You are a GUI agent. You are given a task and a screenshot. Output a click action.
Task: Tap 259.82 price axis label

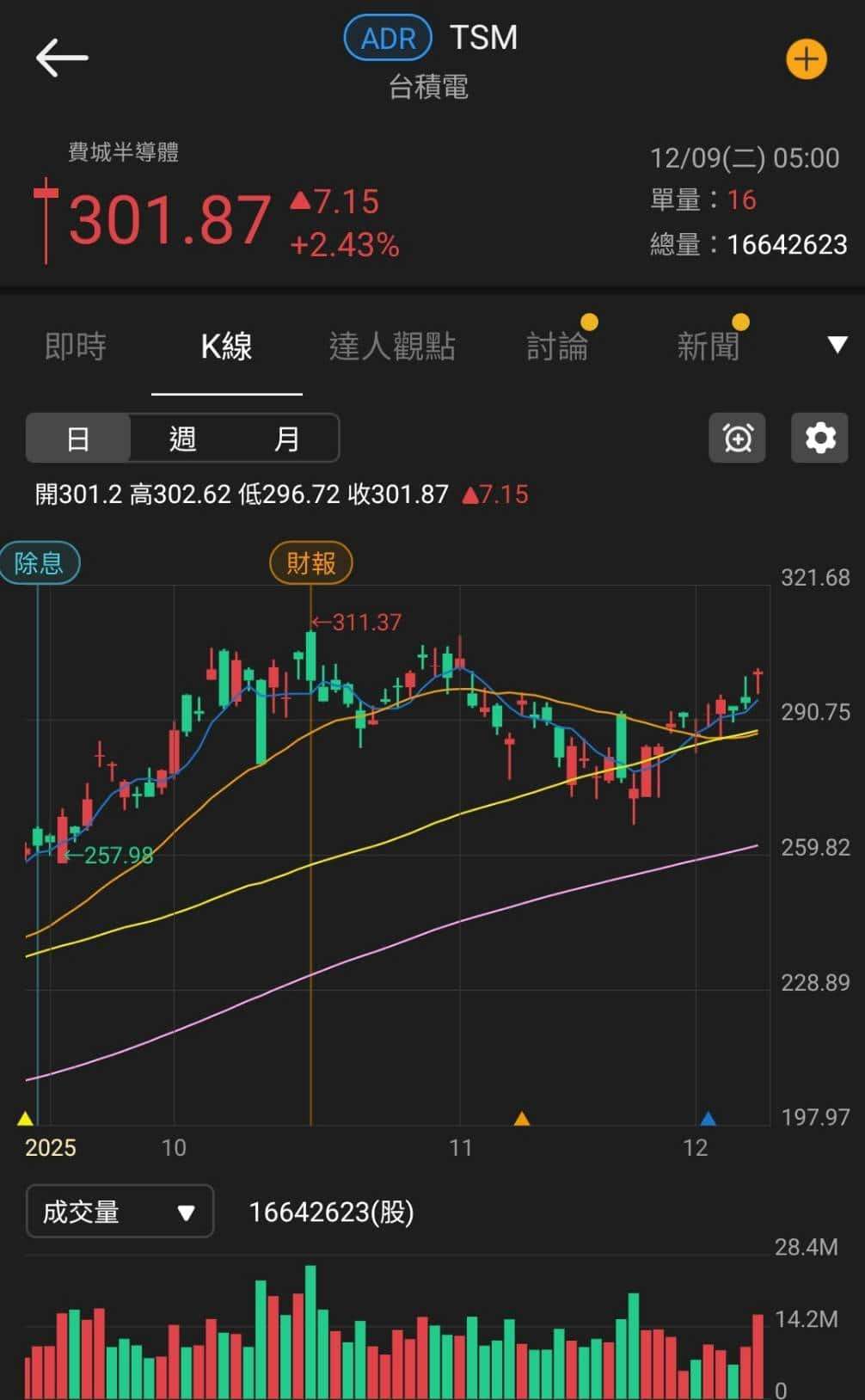[x=815, y=847]
